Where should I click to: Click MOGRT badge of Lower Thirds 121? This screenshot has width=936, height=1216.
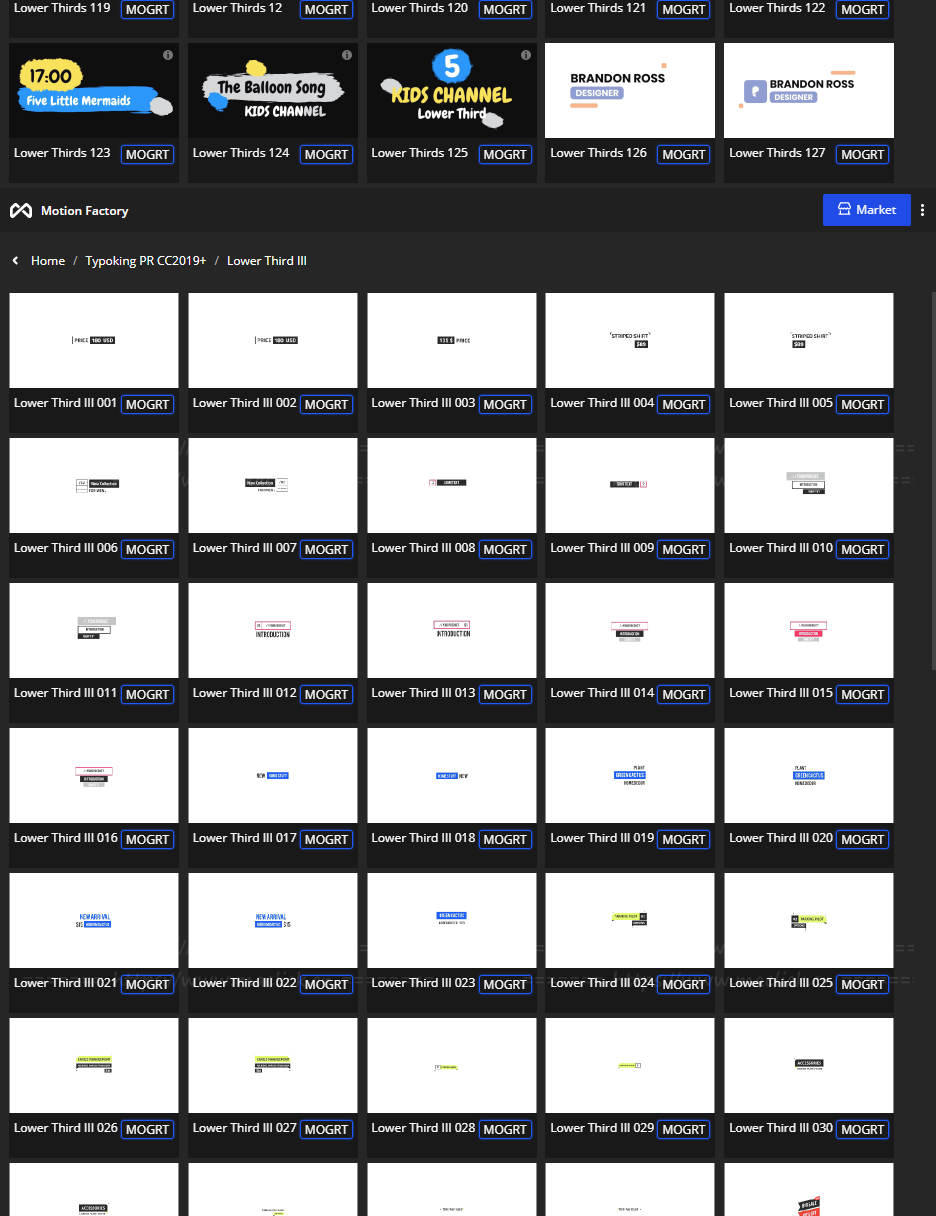(684, 9)
